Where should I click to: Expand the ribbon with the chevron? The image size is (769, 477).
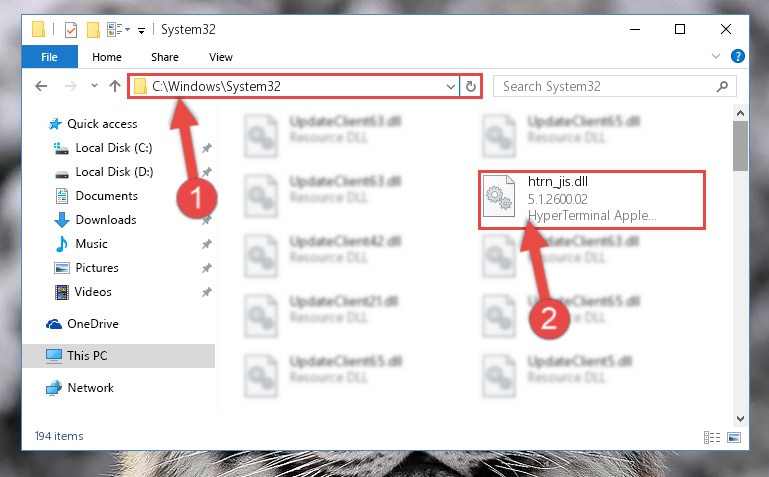pos(716,56)
